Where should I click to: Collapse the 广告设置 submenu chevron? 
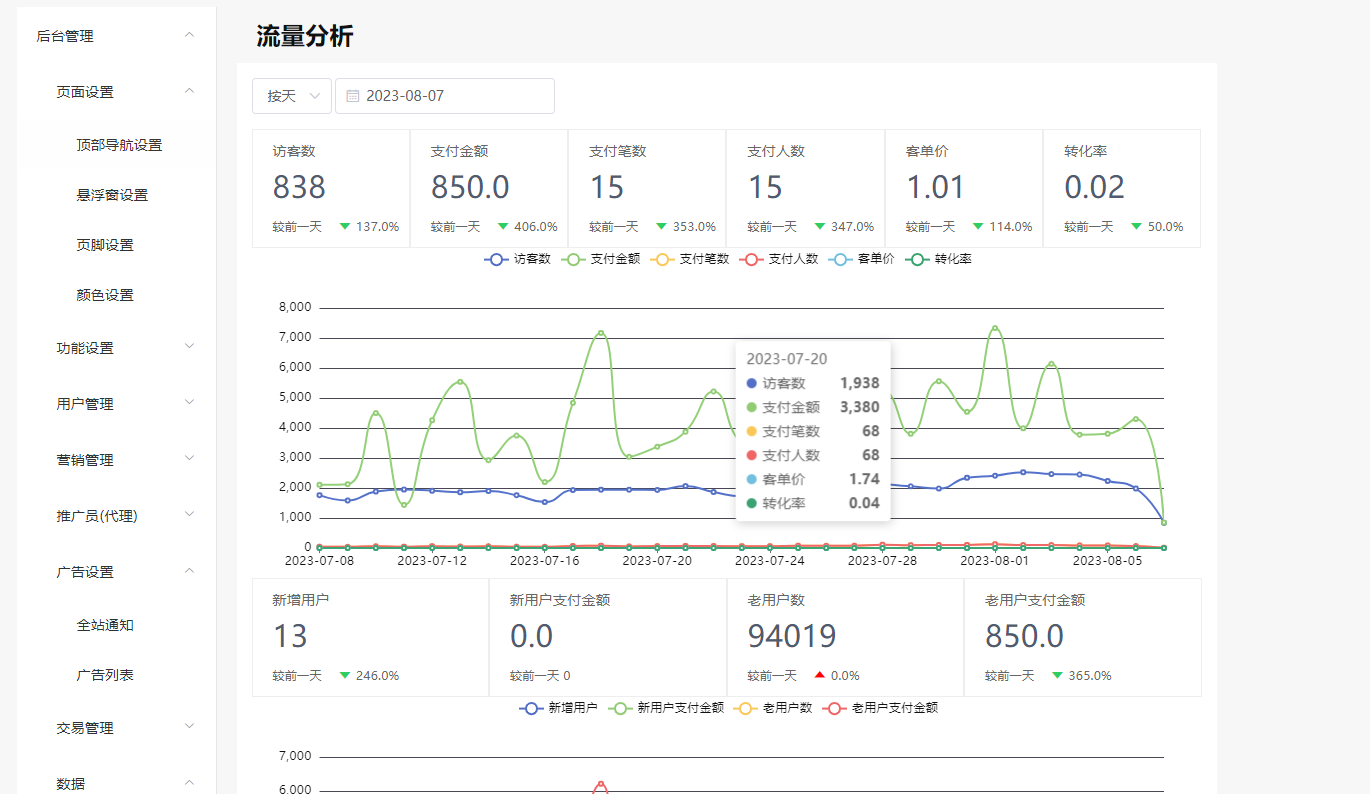[189, 571]
